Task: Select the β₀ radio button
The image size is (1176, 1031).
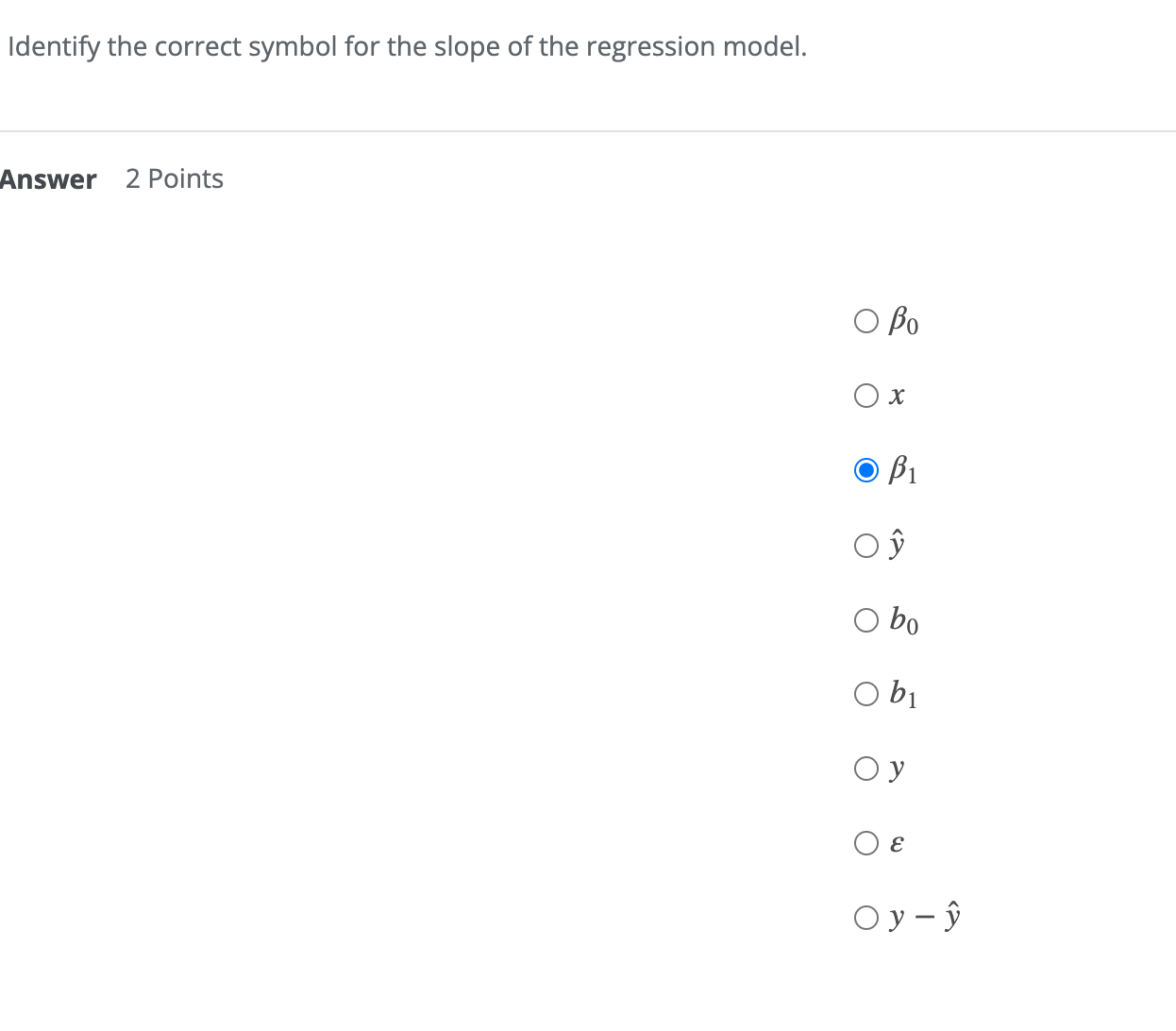Action: (x=866, y=321)
